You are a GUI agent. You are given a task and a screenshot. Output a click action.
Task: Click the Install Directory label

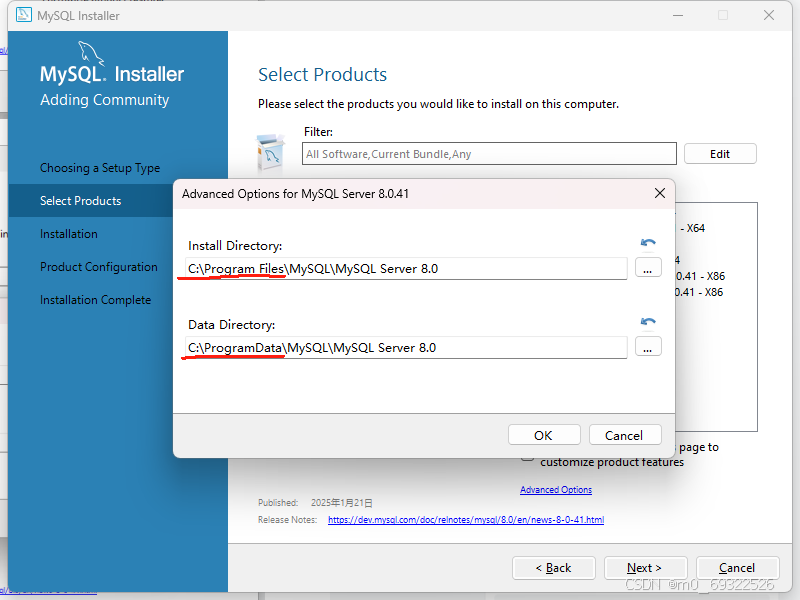[235, 246]
